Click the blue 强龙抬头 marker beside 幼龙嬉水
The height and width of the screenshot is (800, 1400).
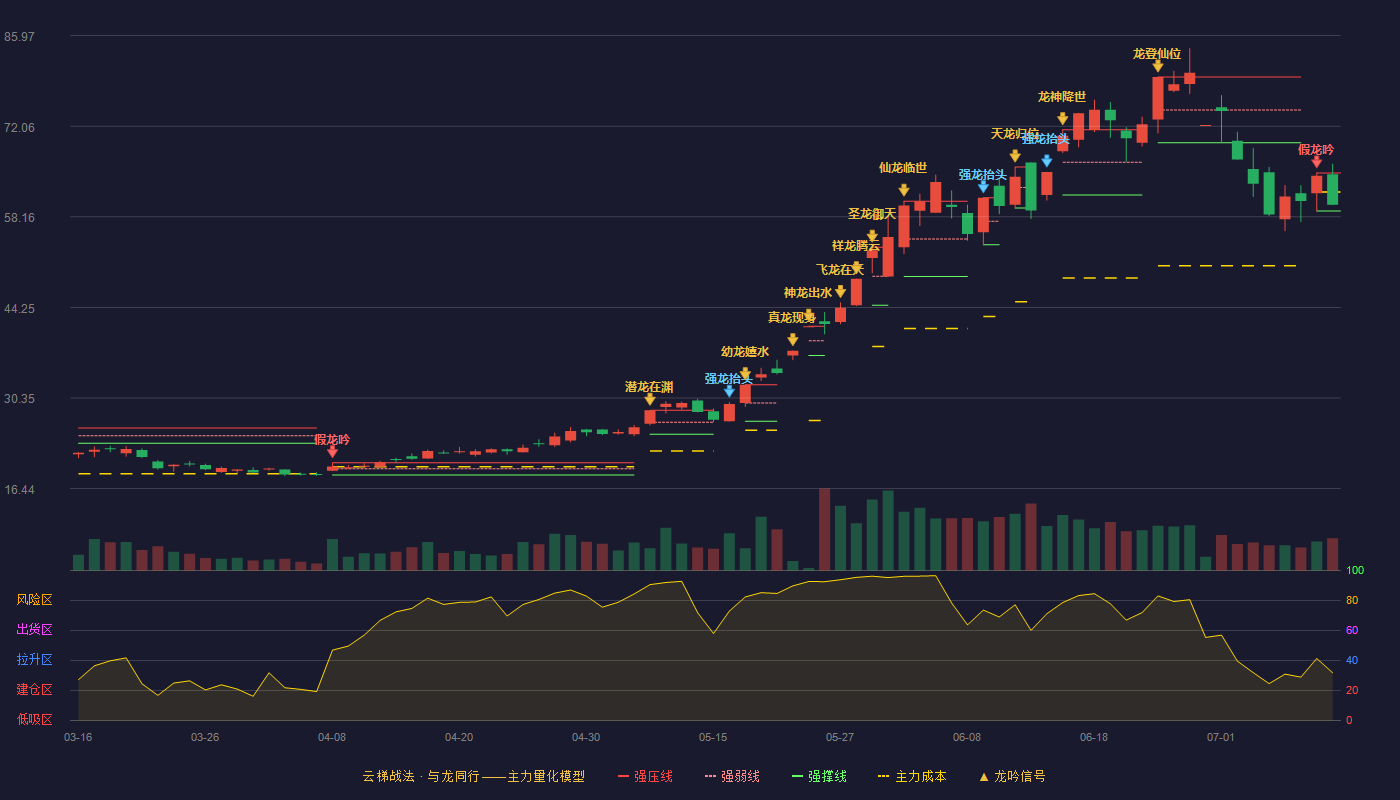pos(729,391)
